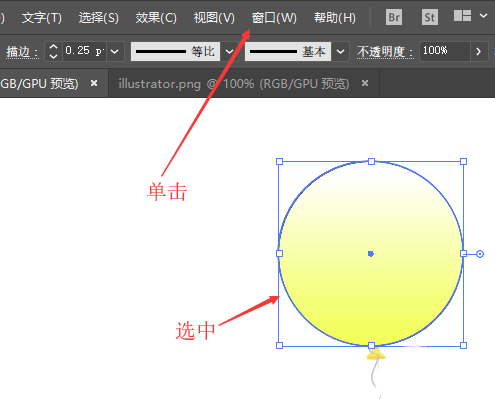Open the 帮助(H) menu

[x=335, y=17]
